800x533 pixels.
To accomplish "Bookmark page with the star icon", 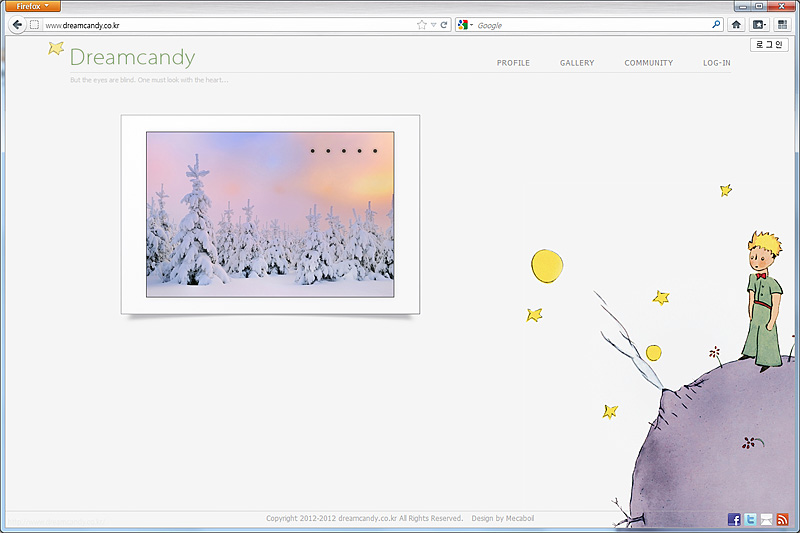I will [x=421, y=24].
